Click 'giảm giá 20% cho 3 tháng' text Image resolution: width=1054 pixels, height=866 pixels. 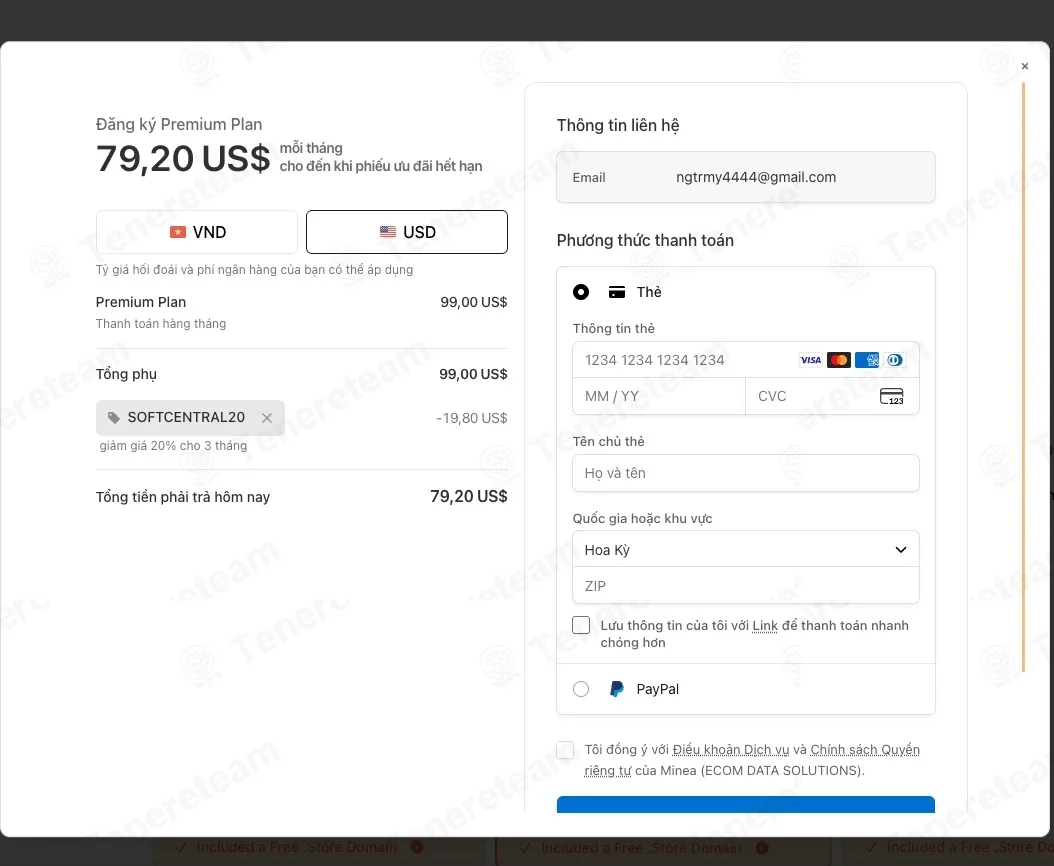tap(173, 446)
